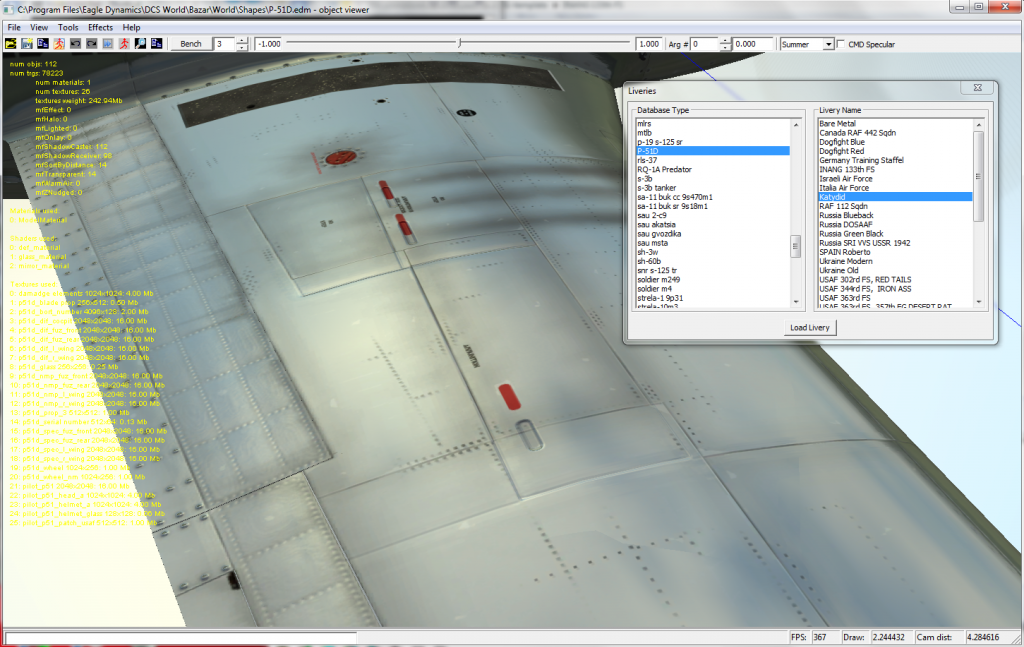The height and width of the screenshot is (647, 1024).
Task: Click the red running figure icon
Action: tap(122, 44)
